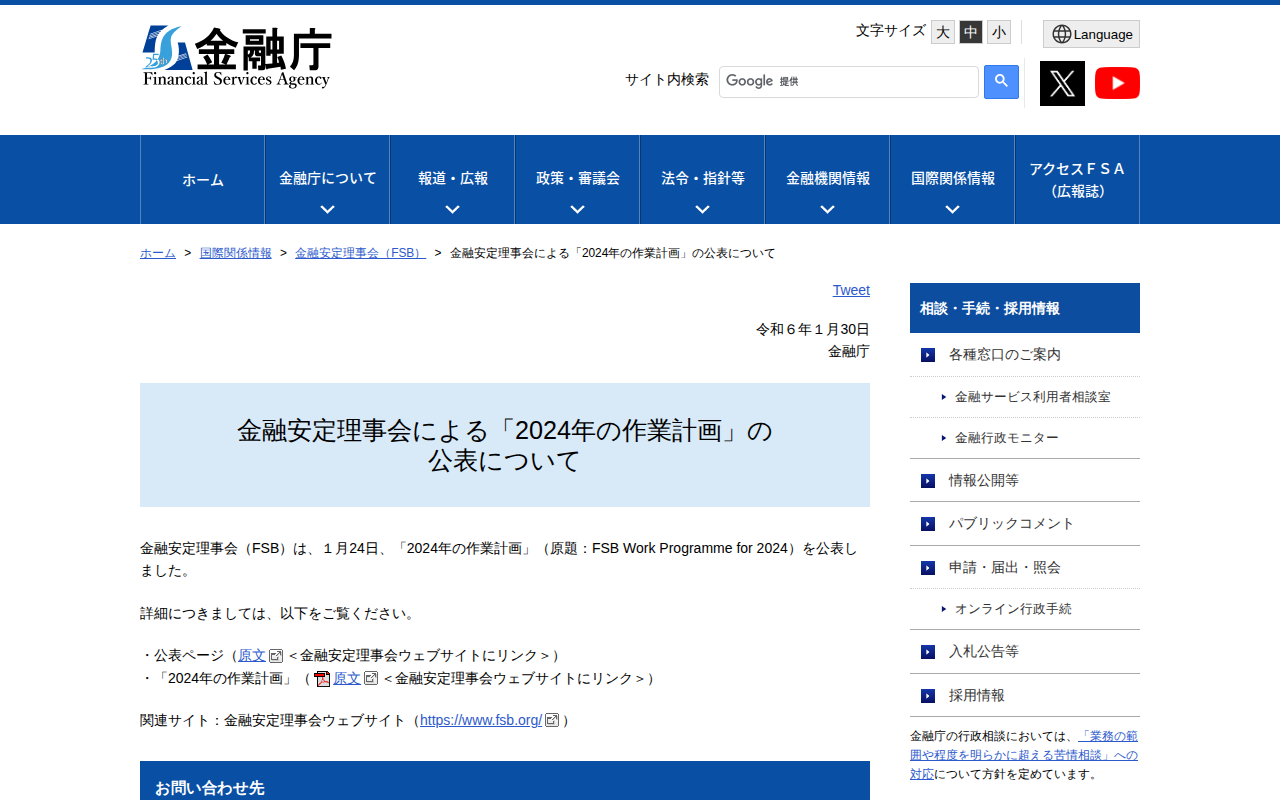This screenshot has height=800, width=1280.
Task: Select ホーム in the navigation bar
Action: pyautogui.click(x=202, y=180)
